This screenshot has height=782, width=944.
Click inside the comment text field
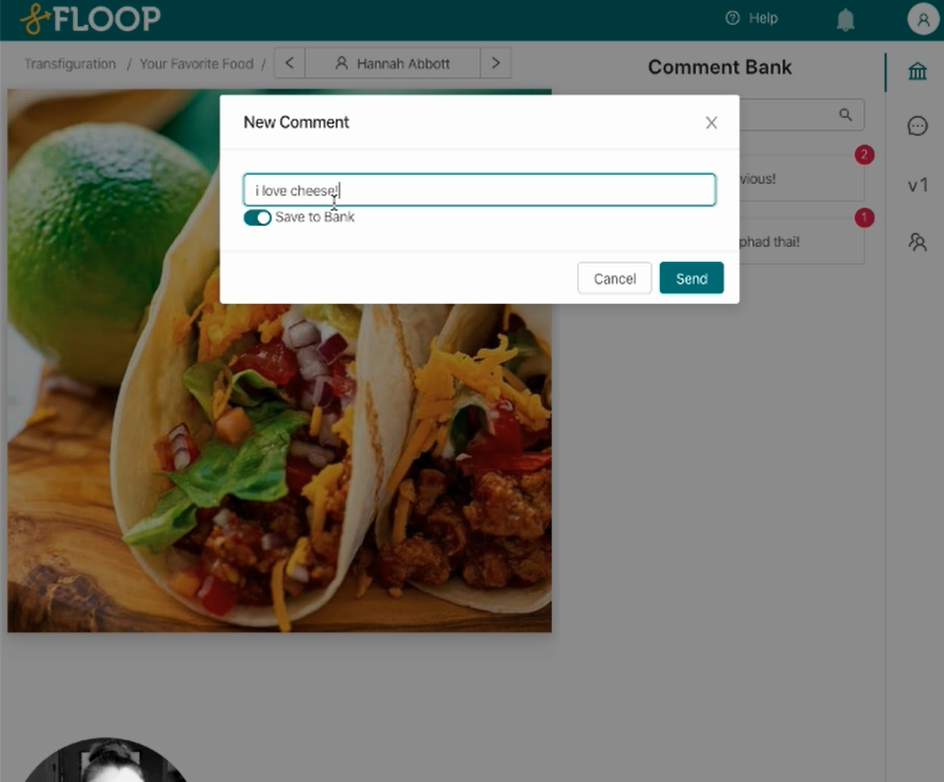click(479, 189)
